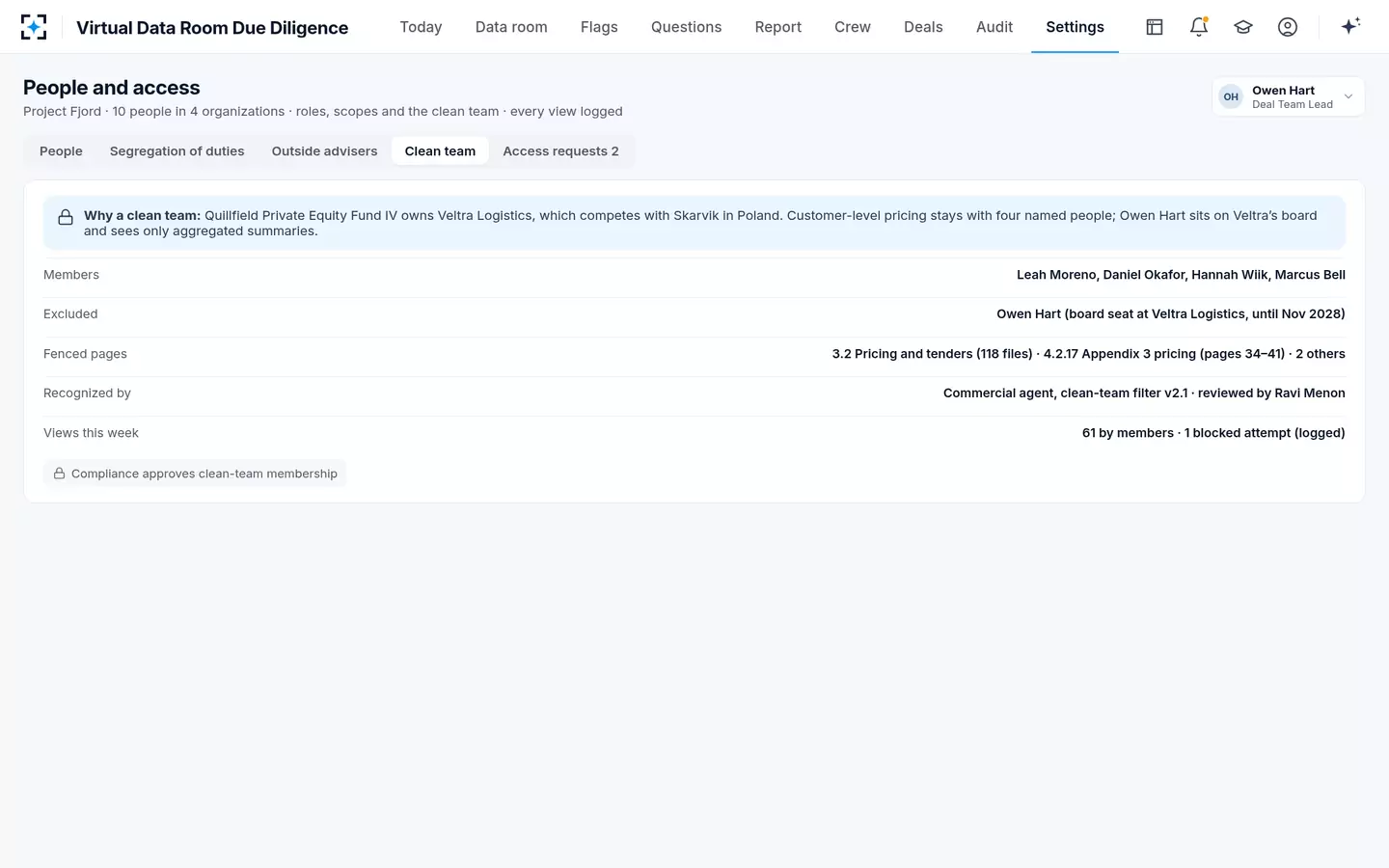
Task: Select the Settings navigation tab
Action: [1075, 27]
